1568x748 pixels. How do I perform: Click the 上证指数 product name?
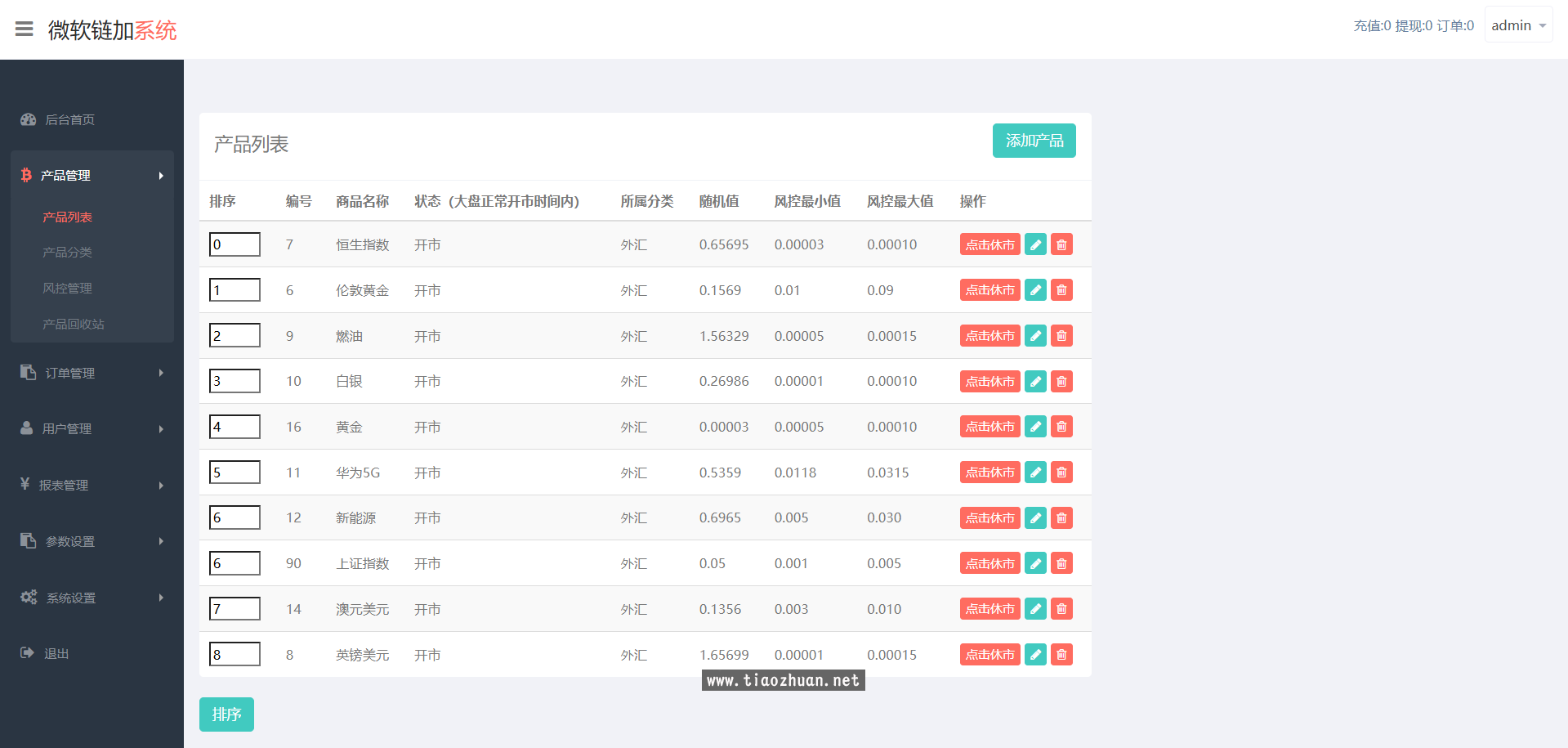(362, 563)
